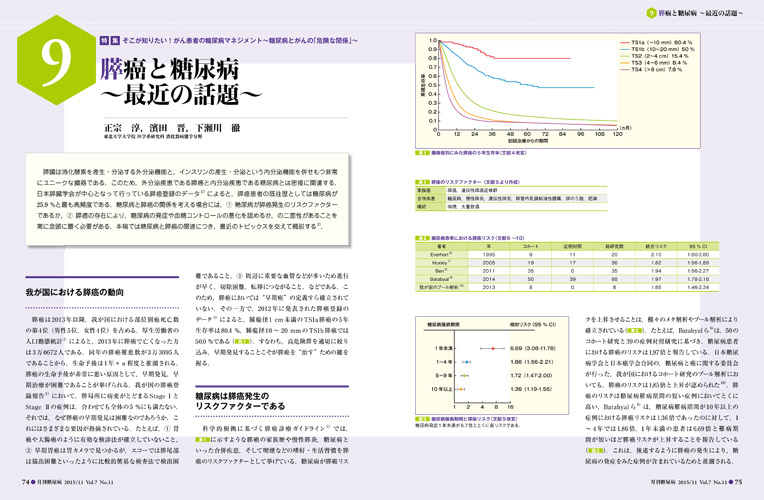Screen dimensions: 764x500
Task: Click the running header text 膵癌と糖尿病 ～最近の話題～
Action: tap(701, 13)
